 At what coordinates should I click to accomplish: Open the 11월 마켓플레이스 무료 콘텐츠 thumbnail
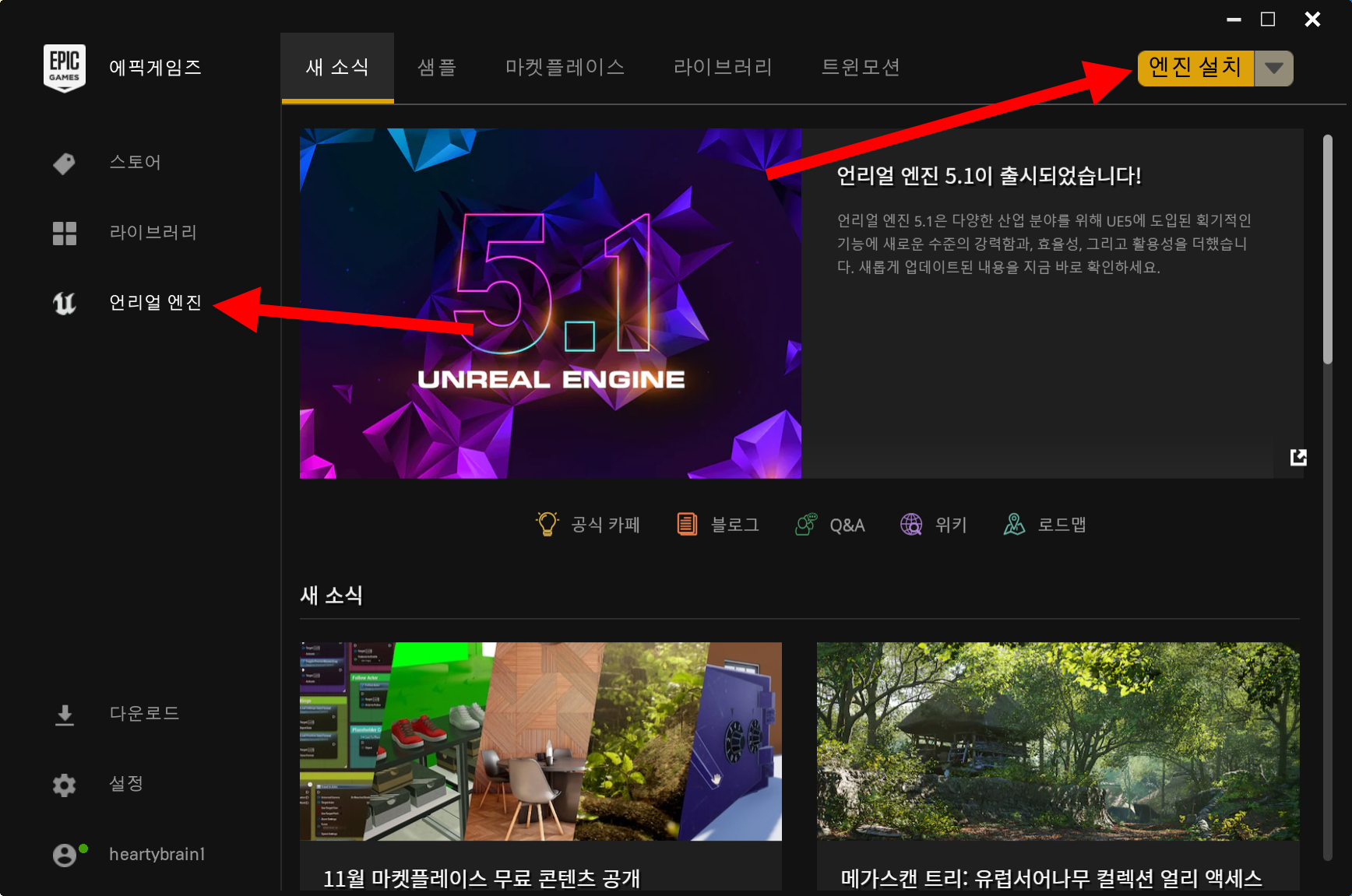click(540, 741)
